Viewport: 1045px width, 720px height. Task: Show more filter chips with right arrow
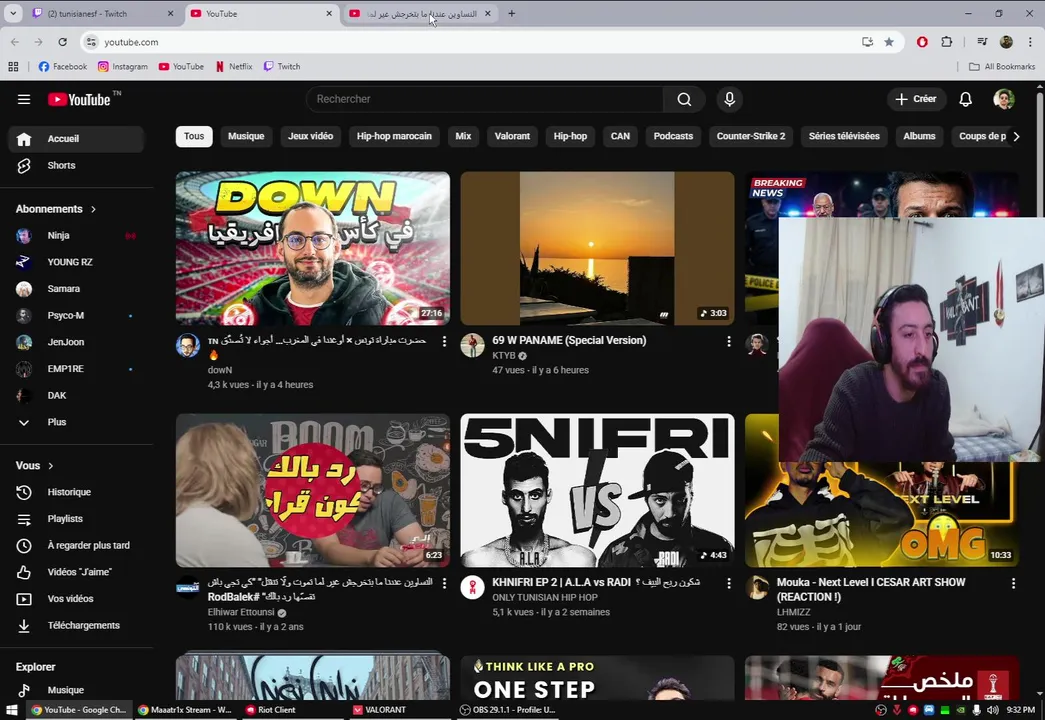tap(1016, 136)
